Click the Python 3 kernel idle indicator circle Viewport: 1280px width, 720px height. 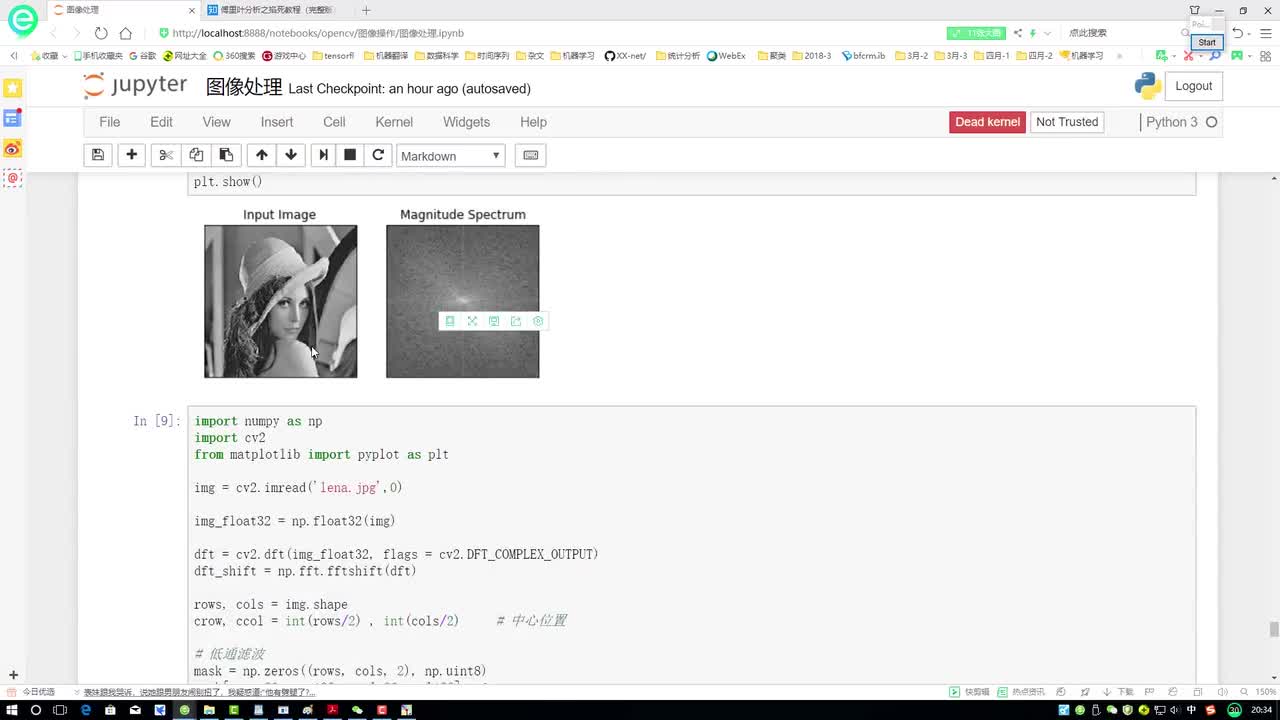coord(1211,122)
